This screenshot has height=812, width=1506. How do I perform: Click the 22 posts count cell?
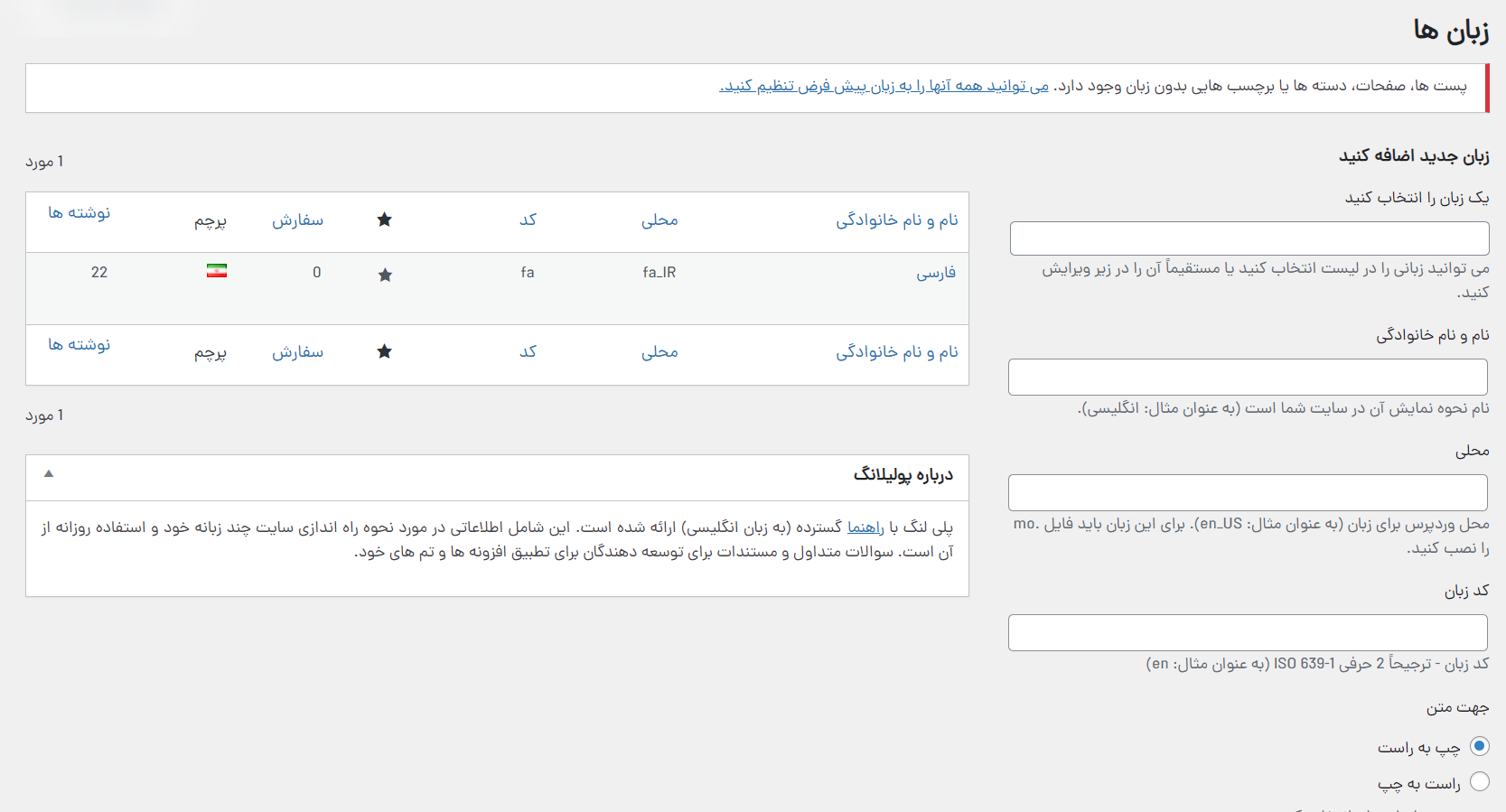(x=99, y=272)
